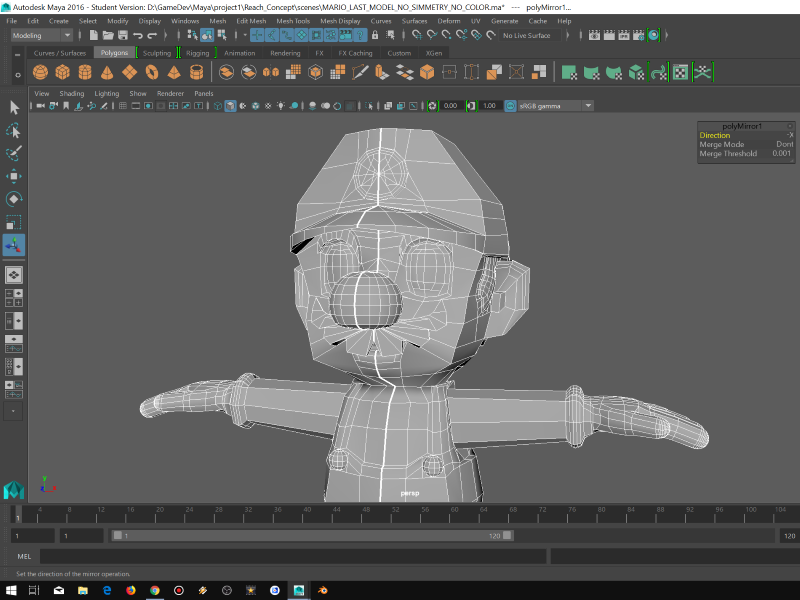Click the time range slider bar
800x600 pixels.
310,536
